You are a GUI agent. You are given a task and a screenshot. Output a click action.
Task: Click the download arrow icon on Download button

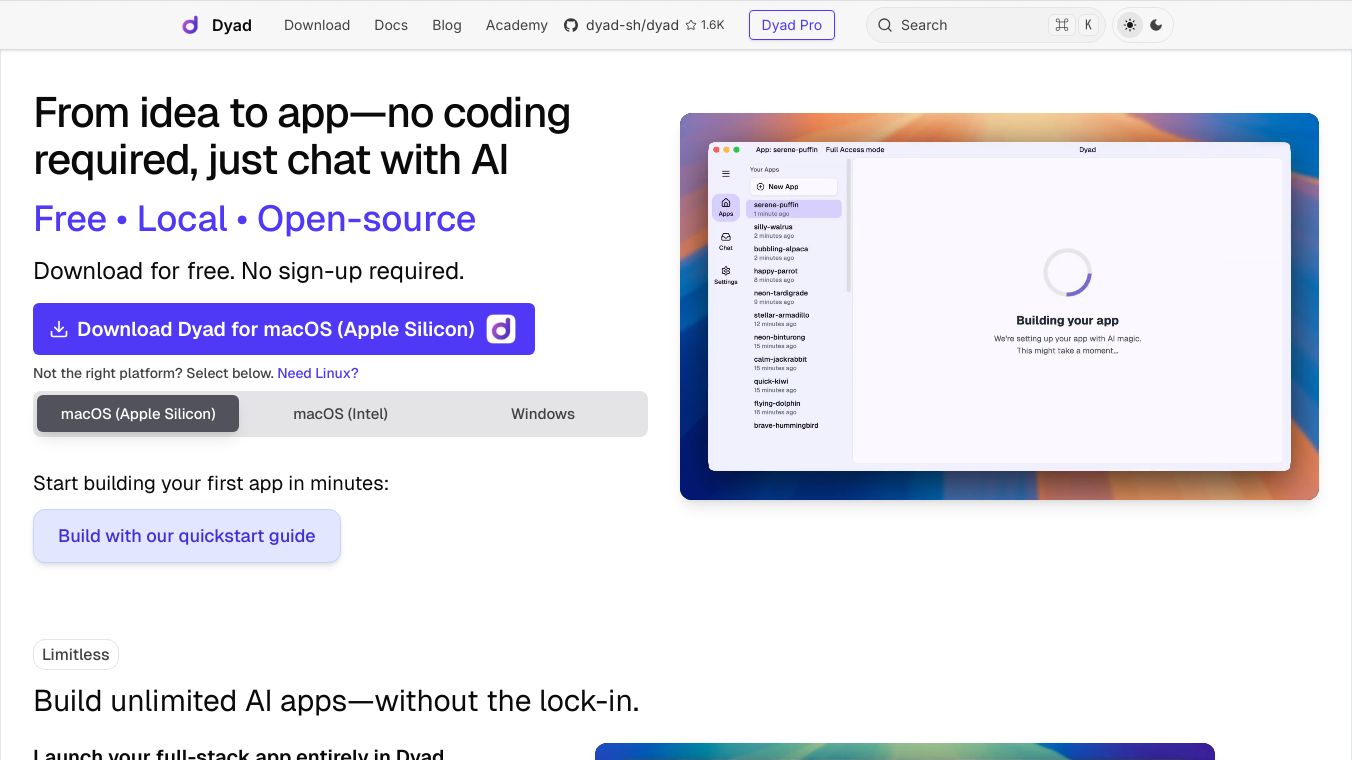pyautogui.click(x=59, y=329)
